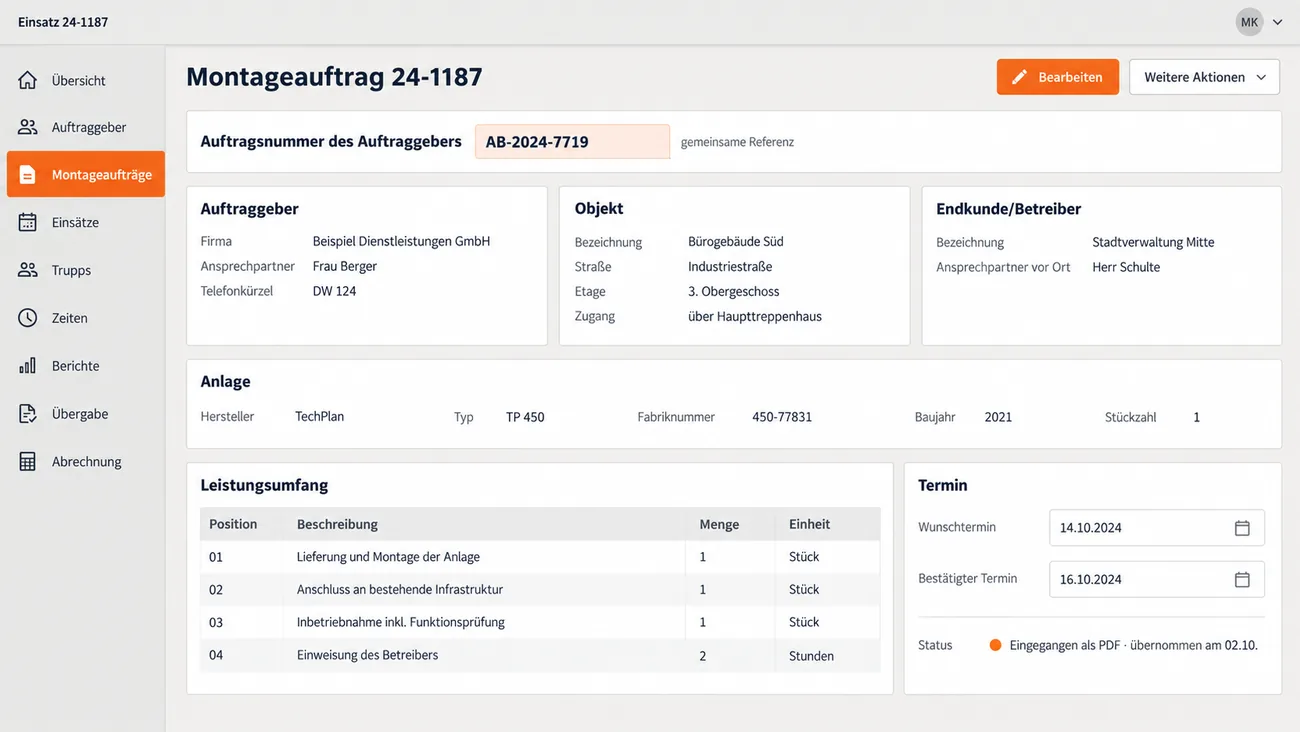Image resolution: width=1300 pixels, height=732 pixels.
Task: Click the Übersicht house icon
Action: pyautogui.click(x=28, y=80)
